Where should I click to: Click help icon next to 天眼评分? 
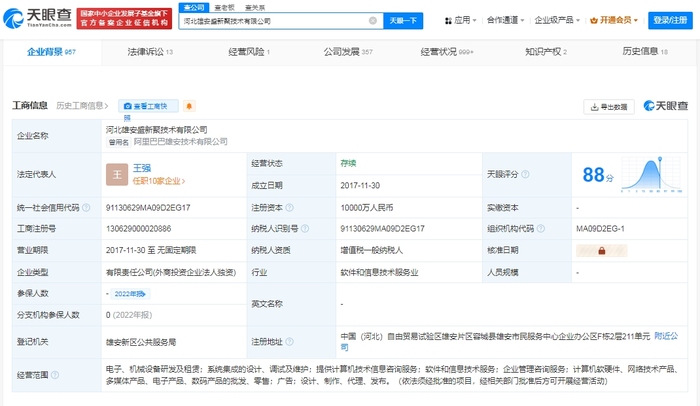pos(525,174)
